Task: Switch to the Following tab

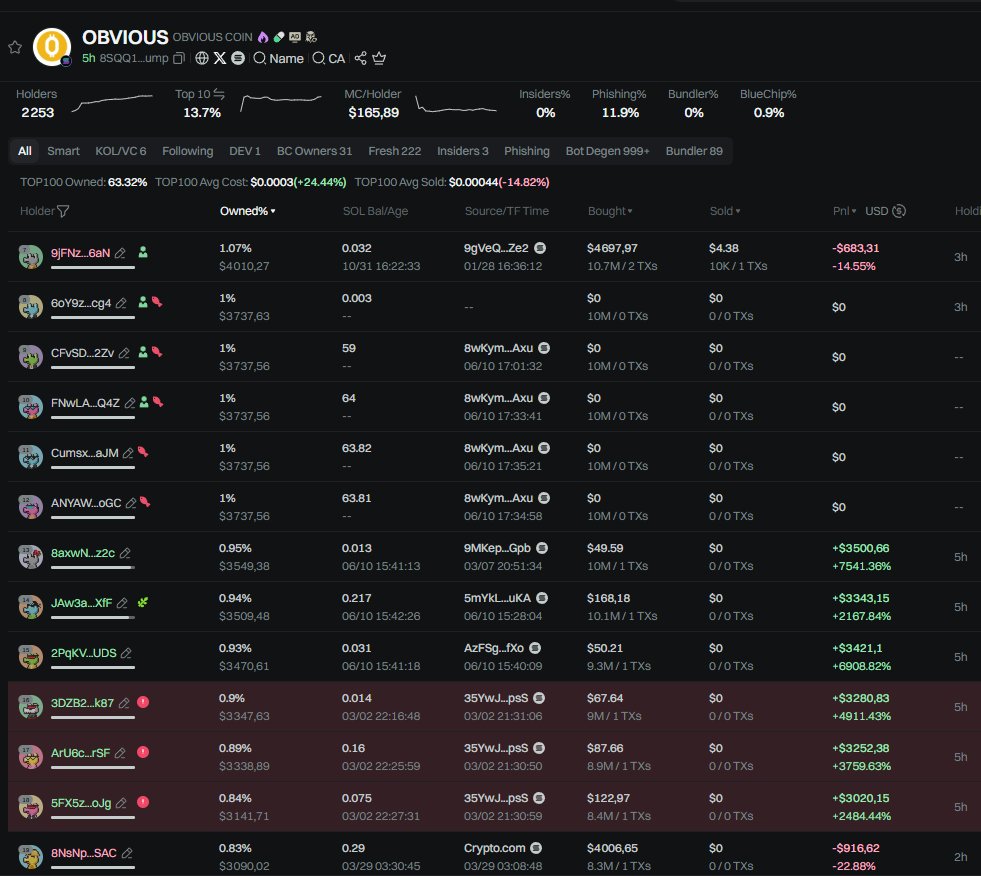Action: click(x=188, y=151)
